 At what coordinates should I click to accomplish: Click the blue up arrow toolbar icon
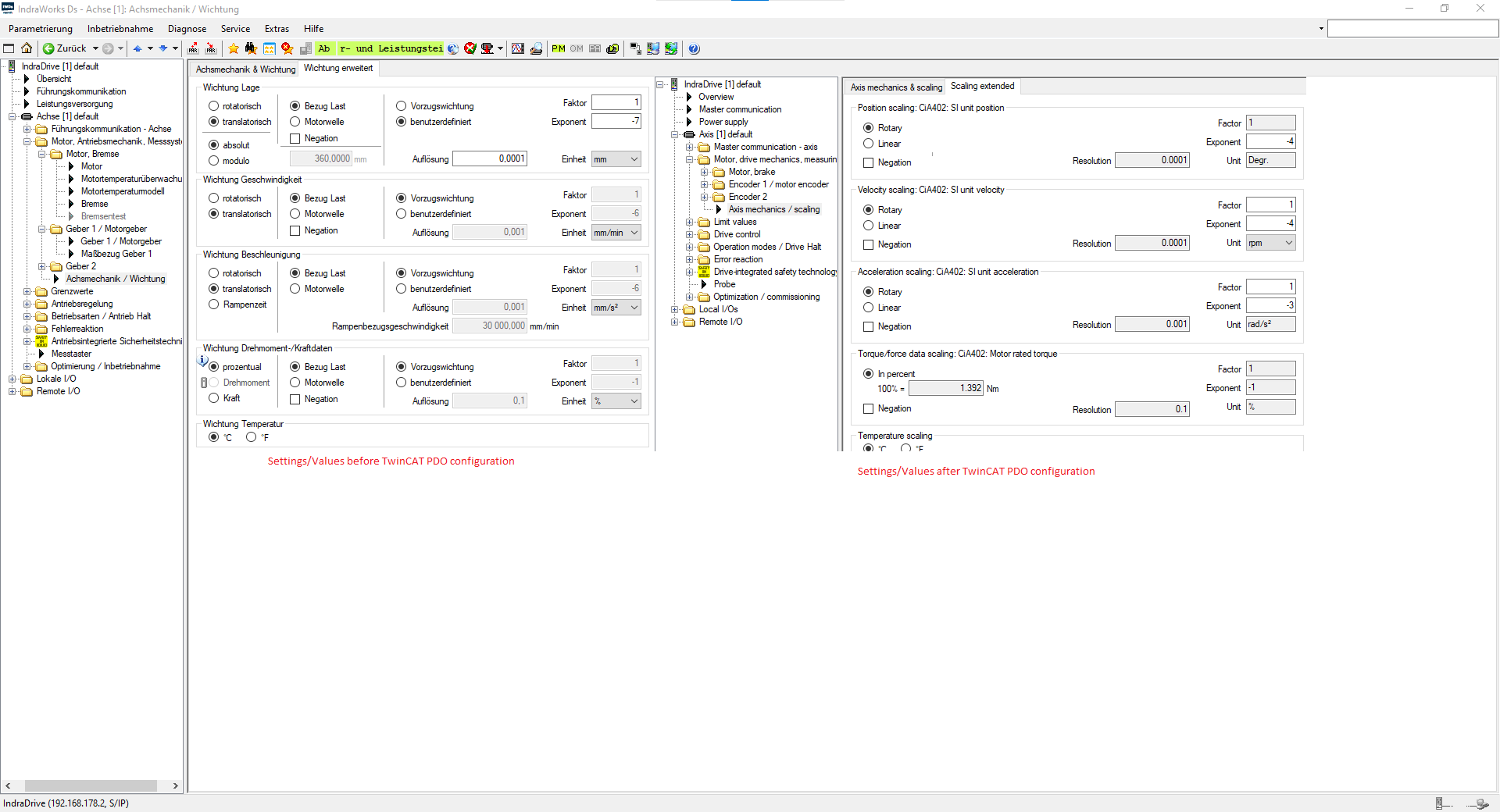coord(137,48)
